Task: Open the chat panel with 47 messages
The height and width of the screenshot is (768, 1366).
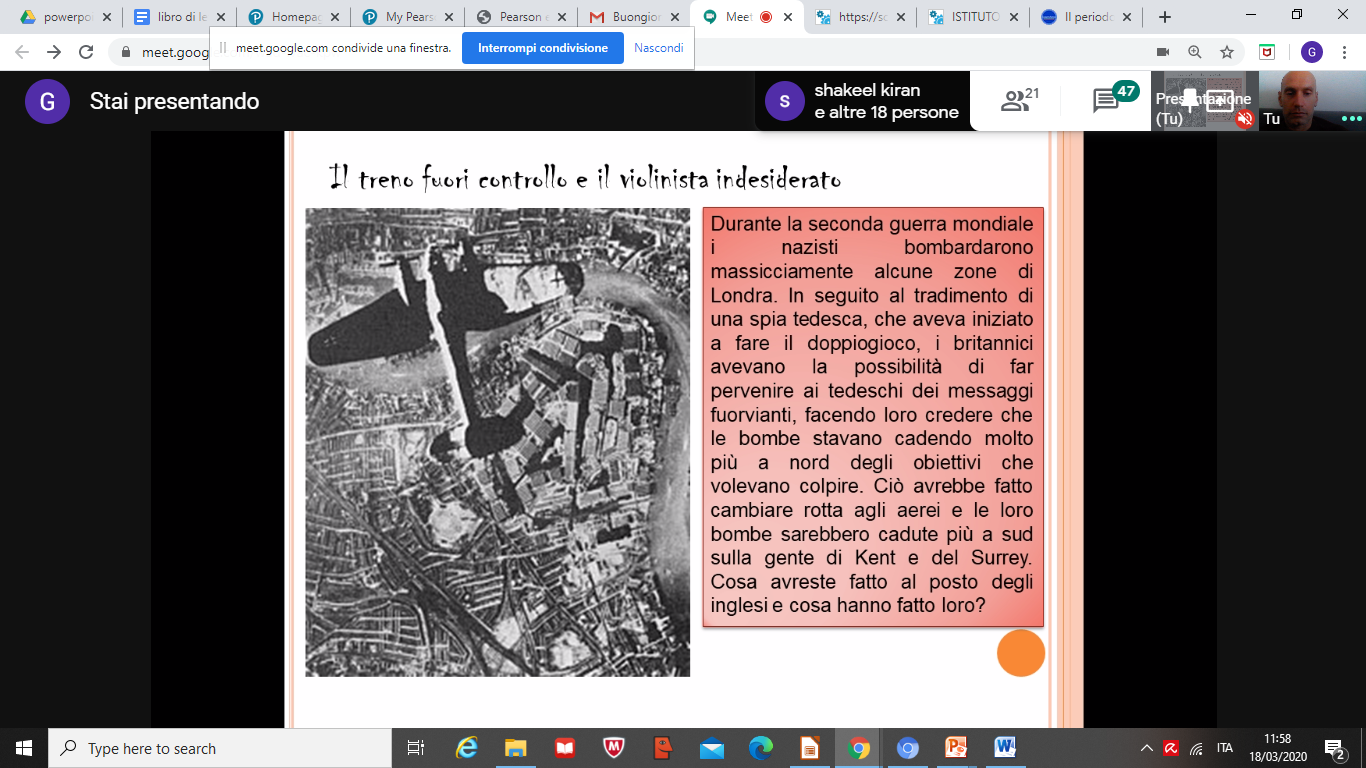Action: pyautogui.click(x=1115, y=99)
